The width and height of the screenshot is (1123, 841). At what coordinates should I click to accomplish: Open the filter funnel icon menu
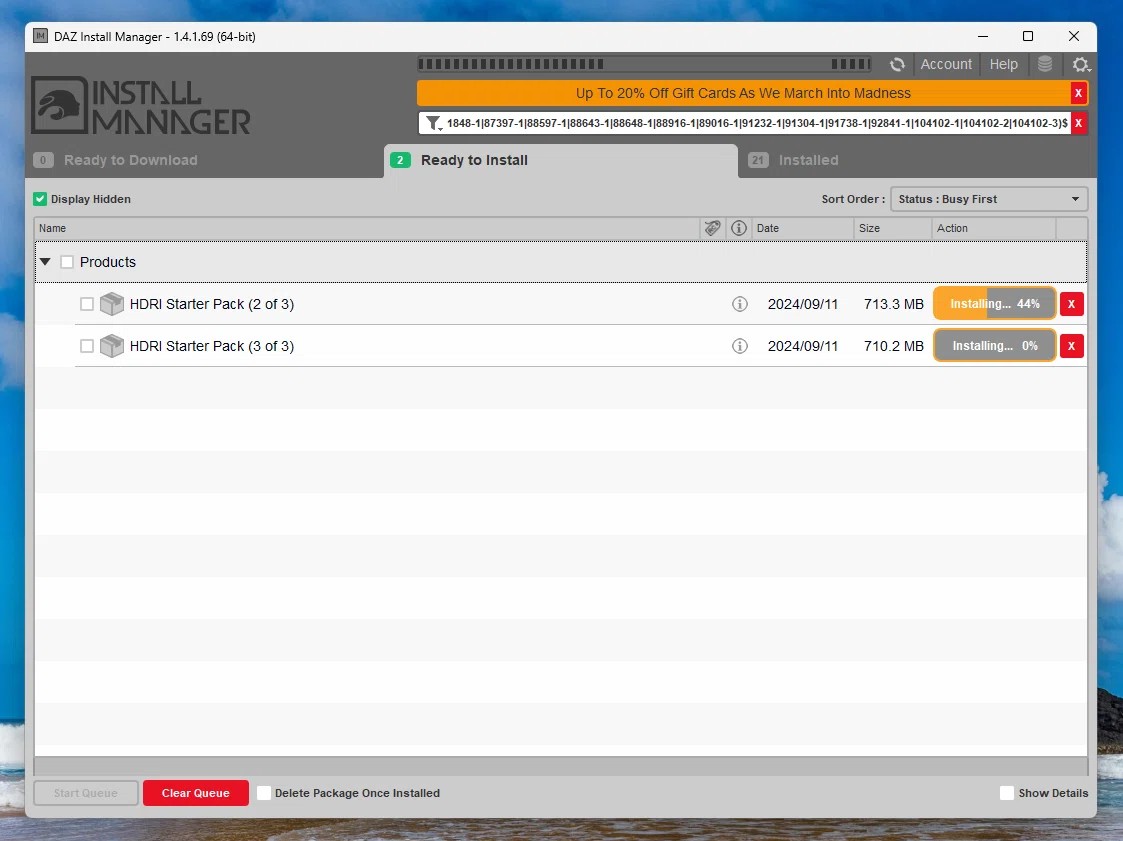[x=433, y=123]
